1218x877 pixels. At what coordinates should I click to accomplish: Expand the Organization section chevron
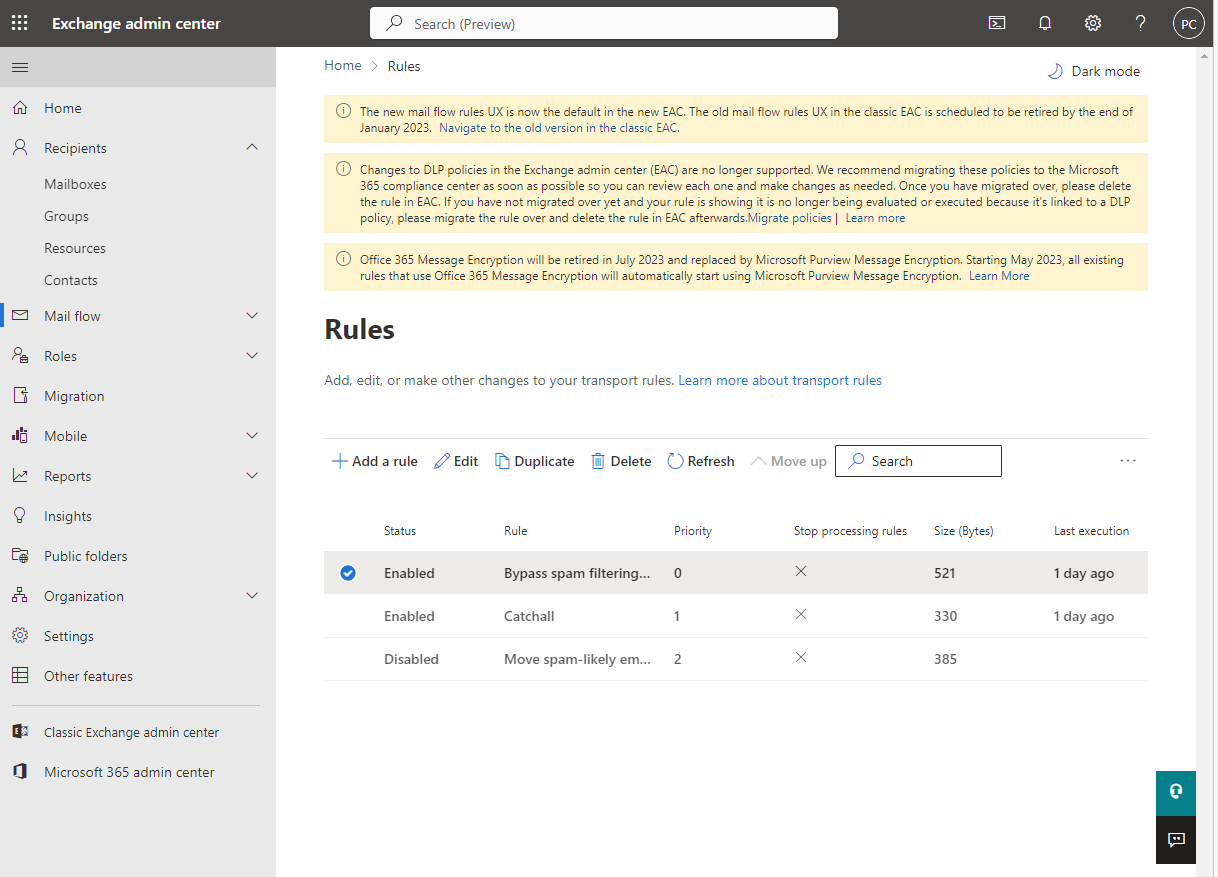pyautogui.click(x=252, y=596)
